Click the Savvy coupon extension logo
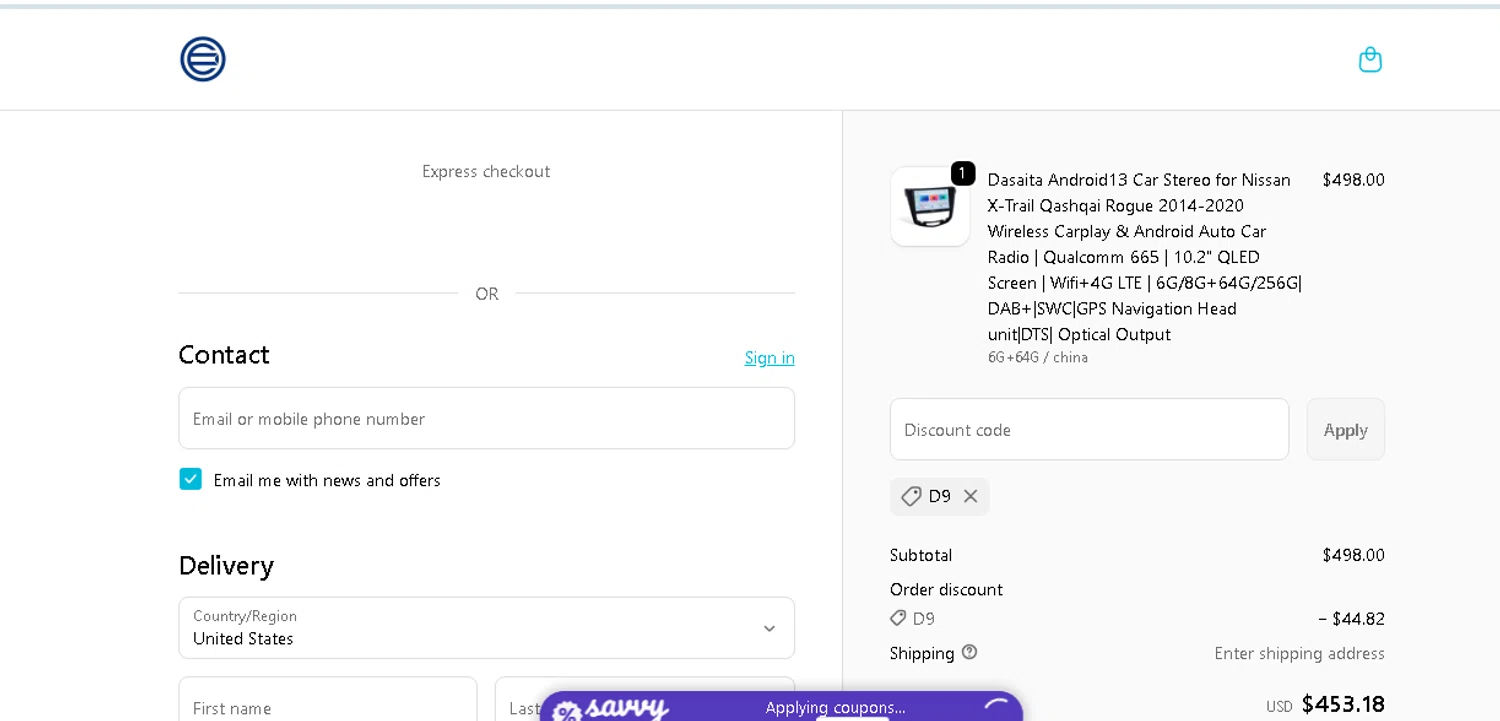This screenshot has height=721, width=1500. [x=612, y=709]
